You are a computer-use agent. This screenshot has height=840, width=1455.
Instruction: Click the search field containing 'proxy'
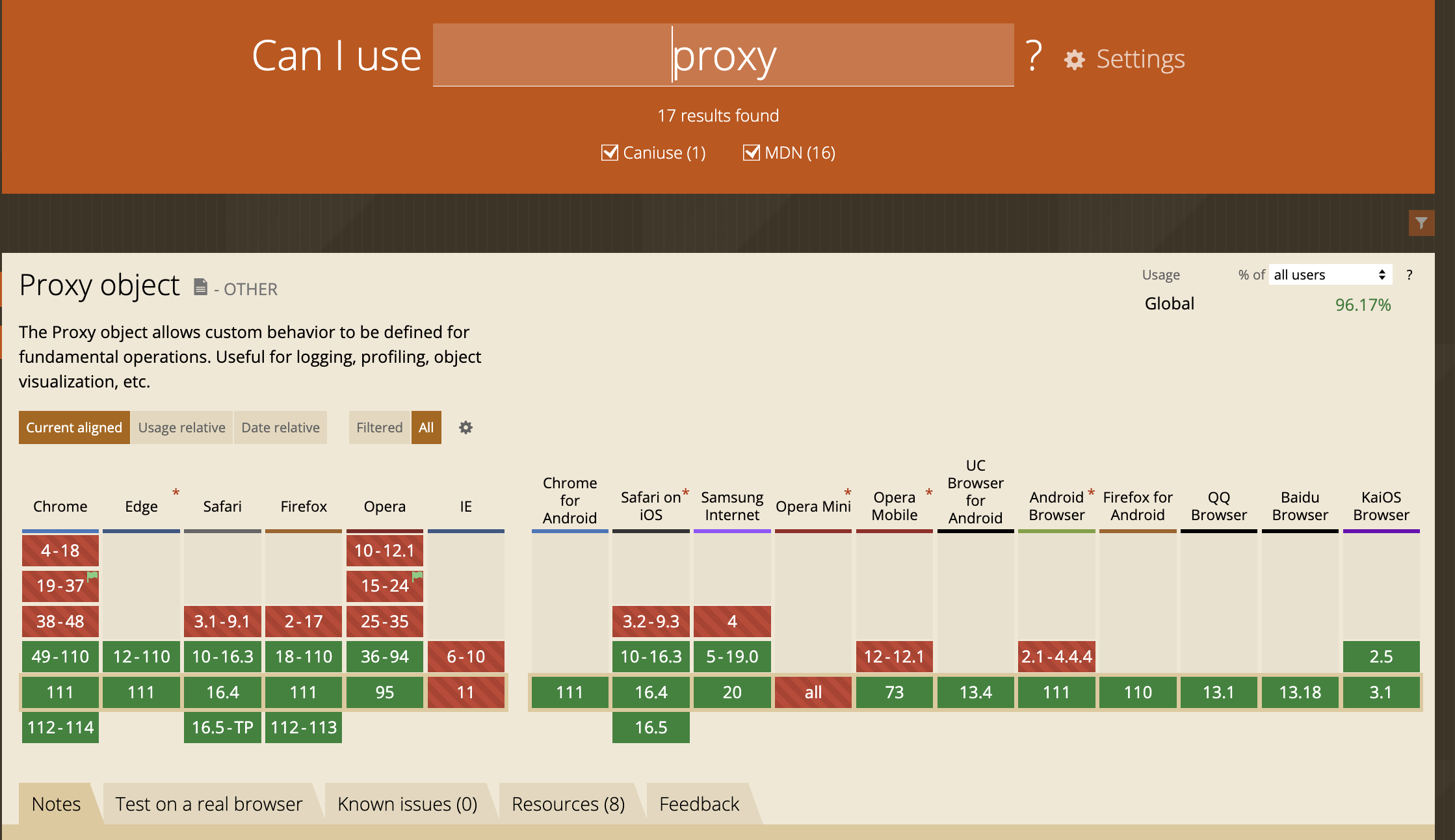click(724, 55)
